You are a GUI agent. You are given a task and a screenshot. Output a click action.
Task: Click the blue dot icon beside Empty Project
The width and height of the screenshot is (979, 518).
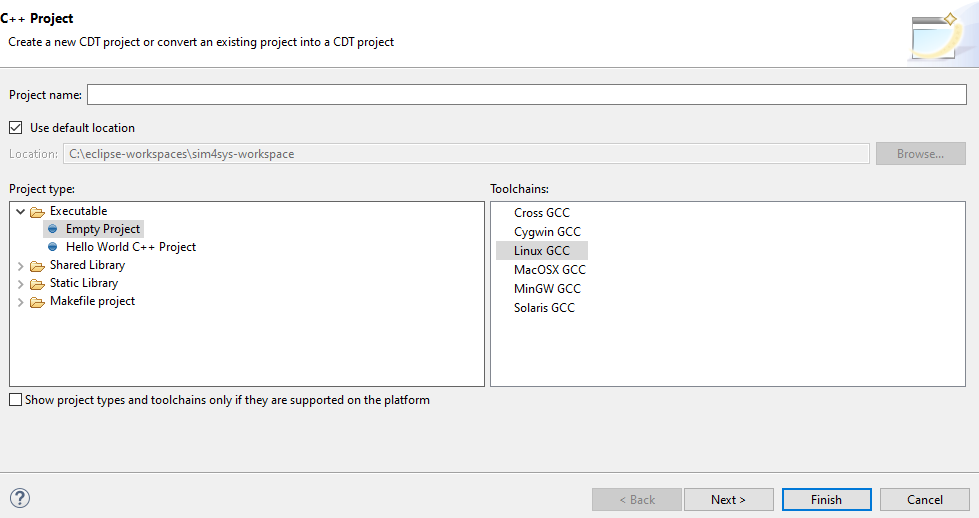click(52, 229)
